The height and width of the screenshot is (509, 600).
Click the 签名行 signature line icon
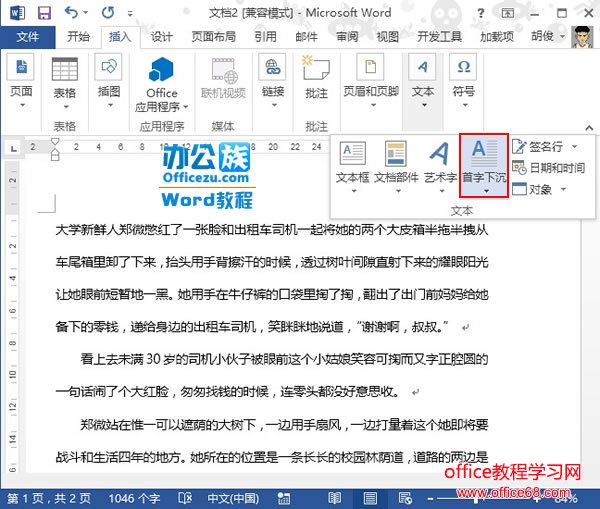(520, 146)
